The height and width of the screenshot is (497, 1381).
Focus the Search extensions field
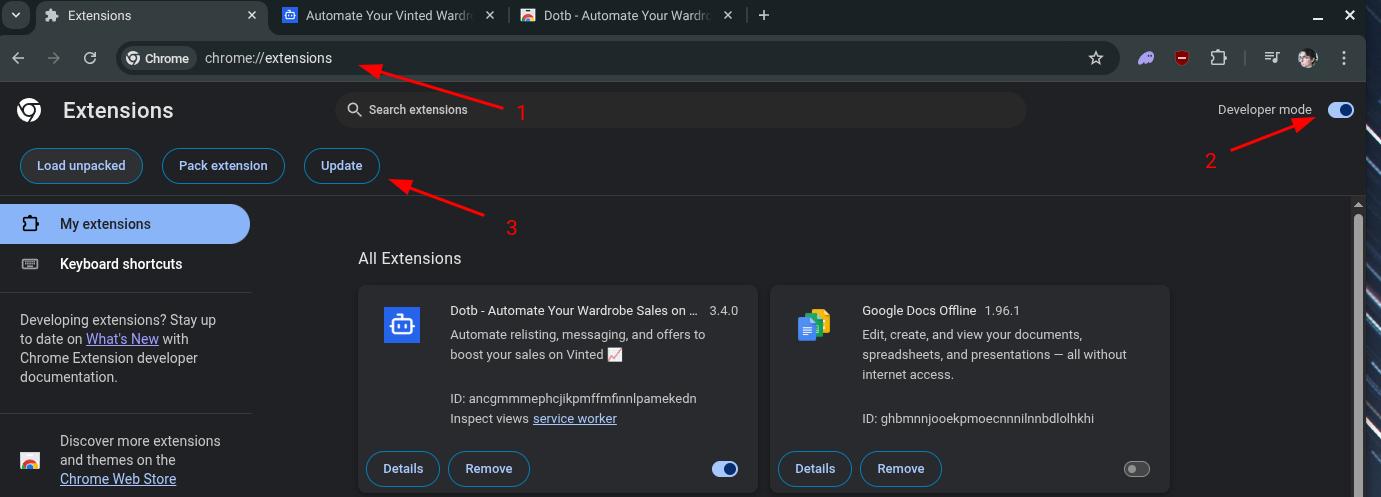click(680, 110)
